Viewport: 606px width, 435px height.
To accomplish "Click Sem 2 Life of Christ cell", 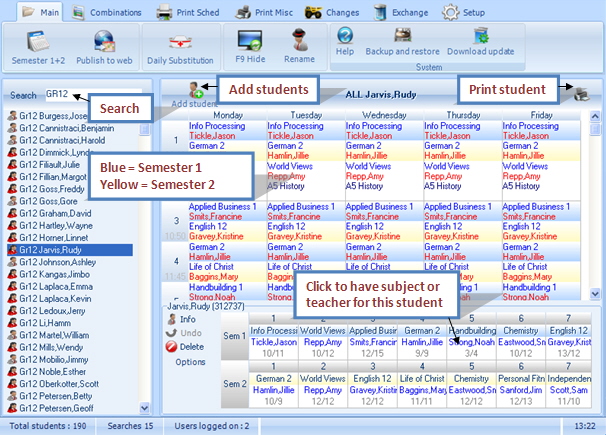I will 422,379.
